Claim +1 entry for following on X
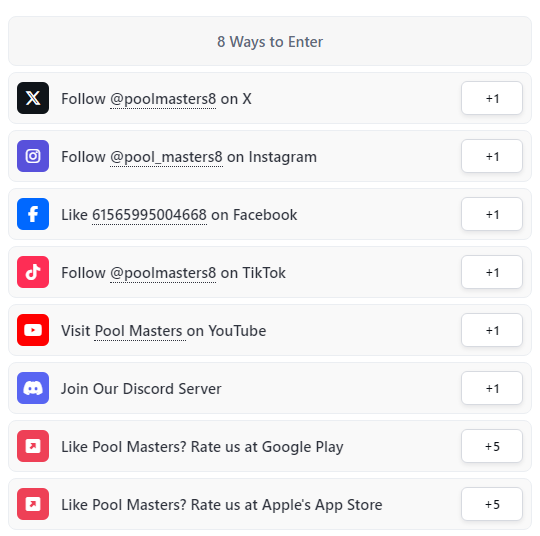540x536 pixels. point(492,98)
